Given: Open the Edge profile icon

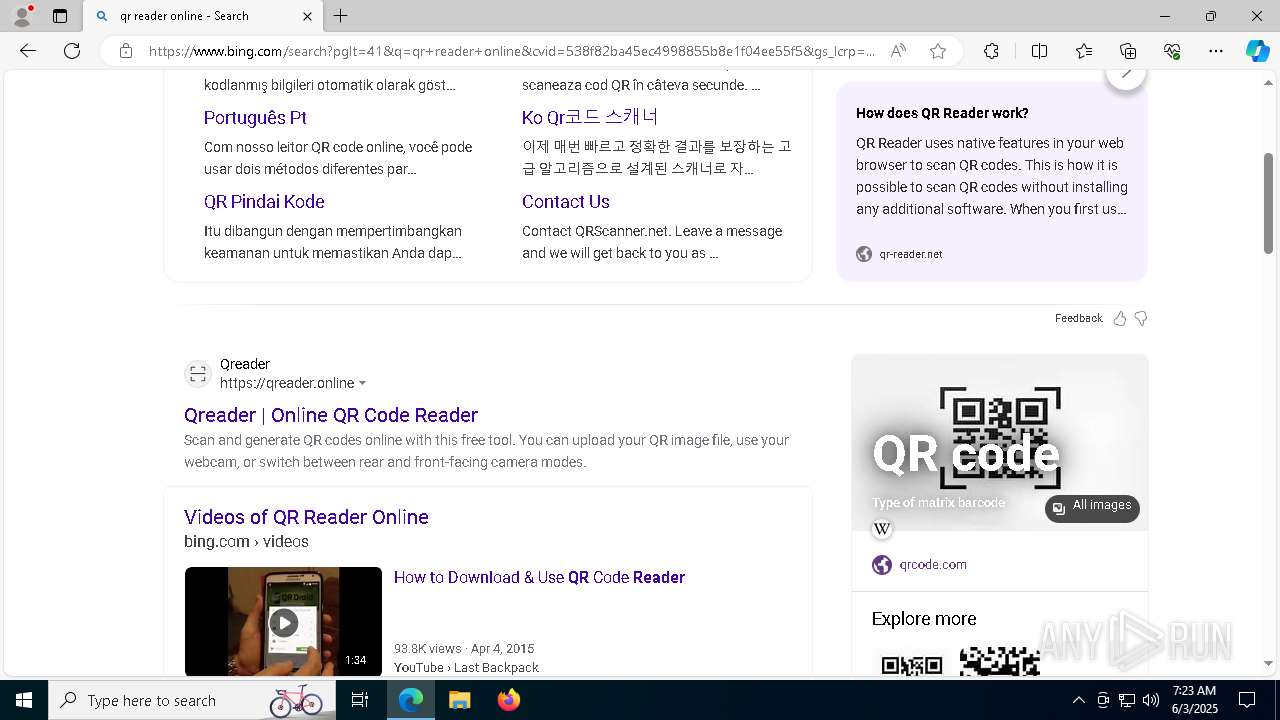Looking at the screenshot, I should pos(22,16).
